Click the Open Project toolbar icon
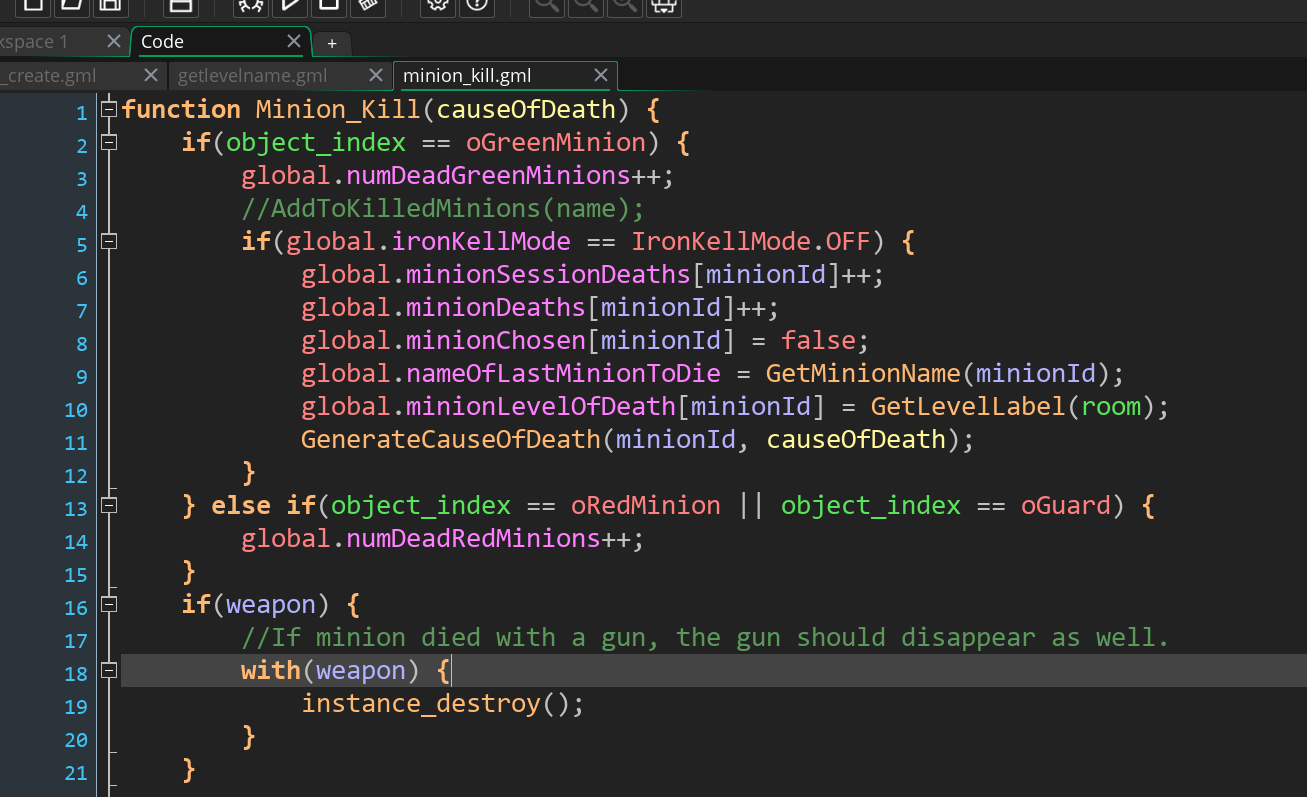Viewport: 1307px width, 797px height. click(71, 4)
